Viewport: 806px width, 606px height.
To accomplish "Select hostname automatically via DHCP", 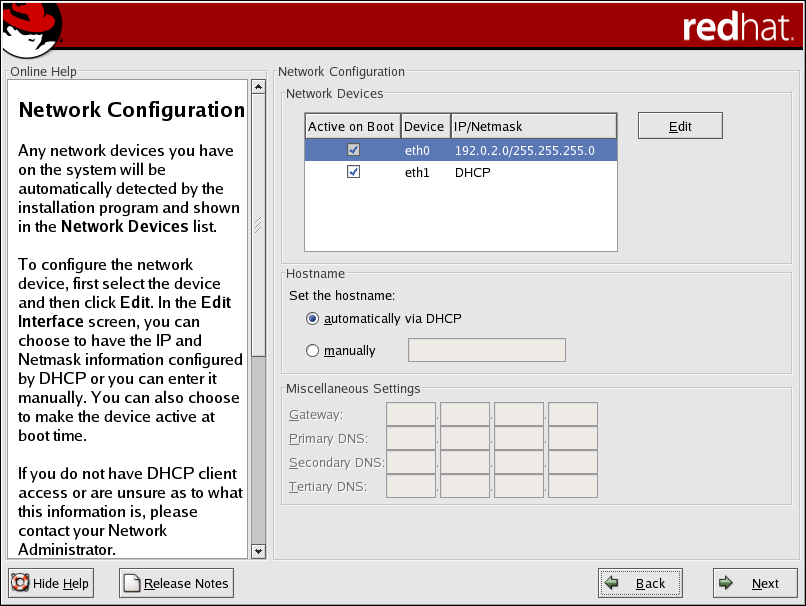I will (x=313, y=319).
